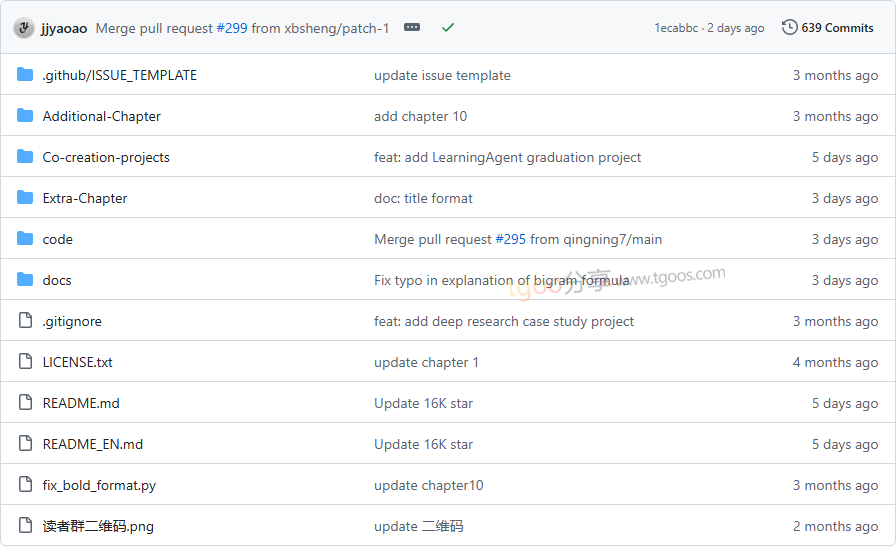Click the green checkmark status icon
The height and width of the screenshot is (546, 896).
448,28
